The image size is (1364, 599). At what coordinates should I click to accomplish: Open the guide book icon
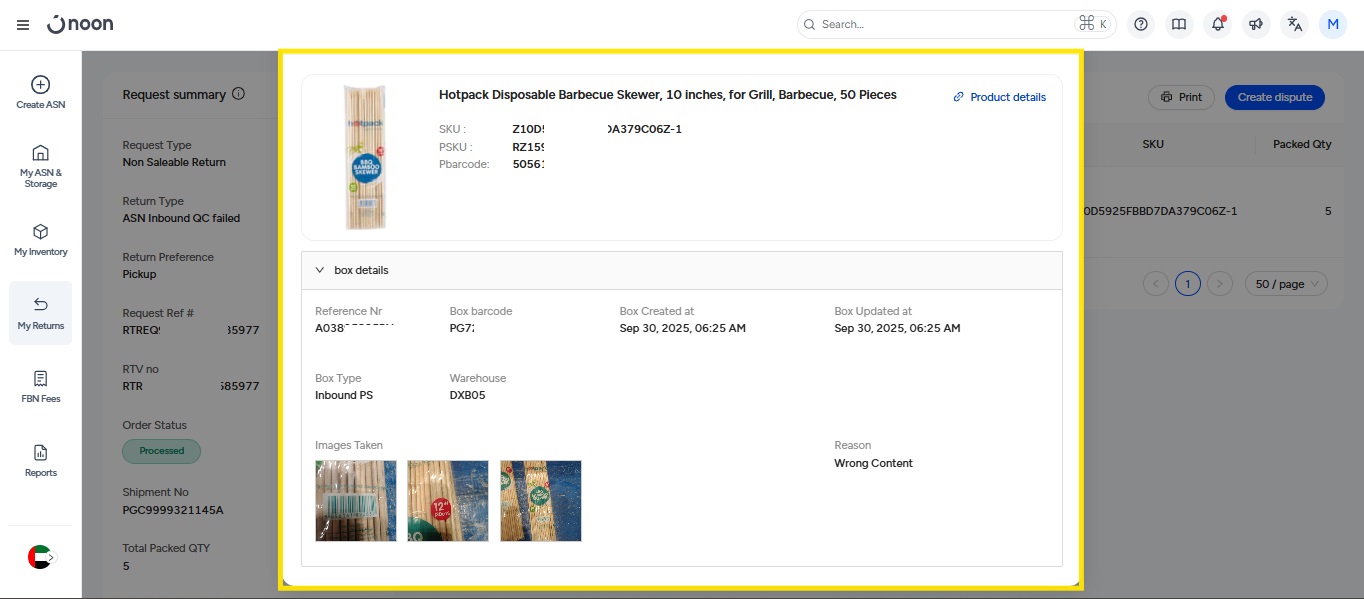point(1179,25)
